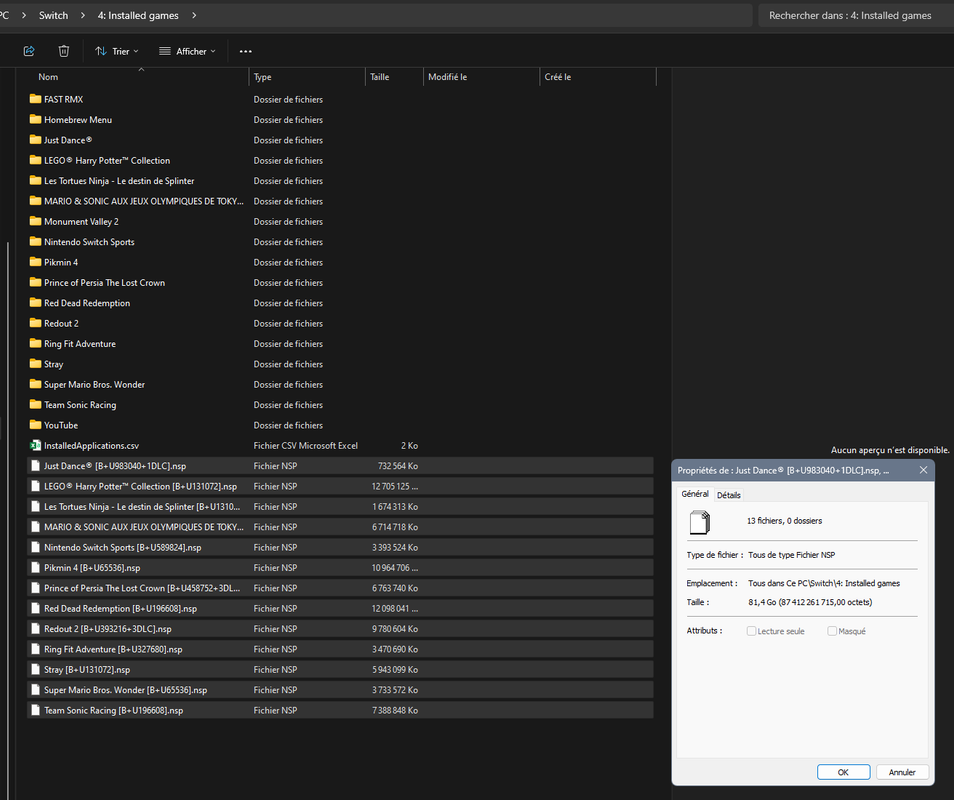Switch to Général tab in properties dialog
The image size is (954, 800).
695,494
